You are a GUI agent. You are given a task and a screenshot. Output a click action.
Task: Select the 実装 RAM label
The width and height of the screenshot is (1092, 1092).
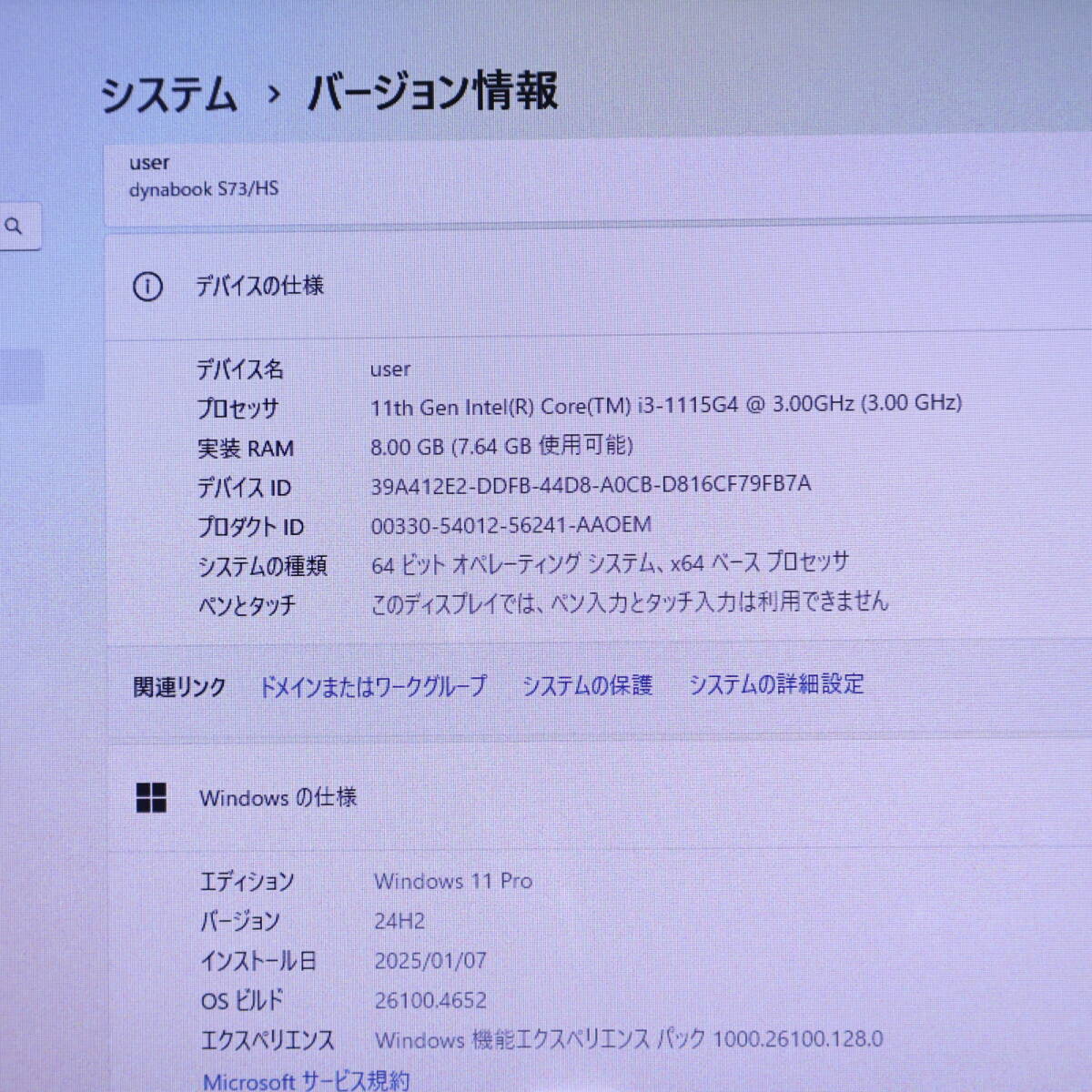pos(246,449)
